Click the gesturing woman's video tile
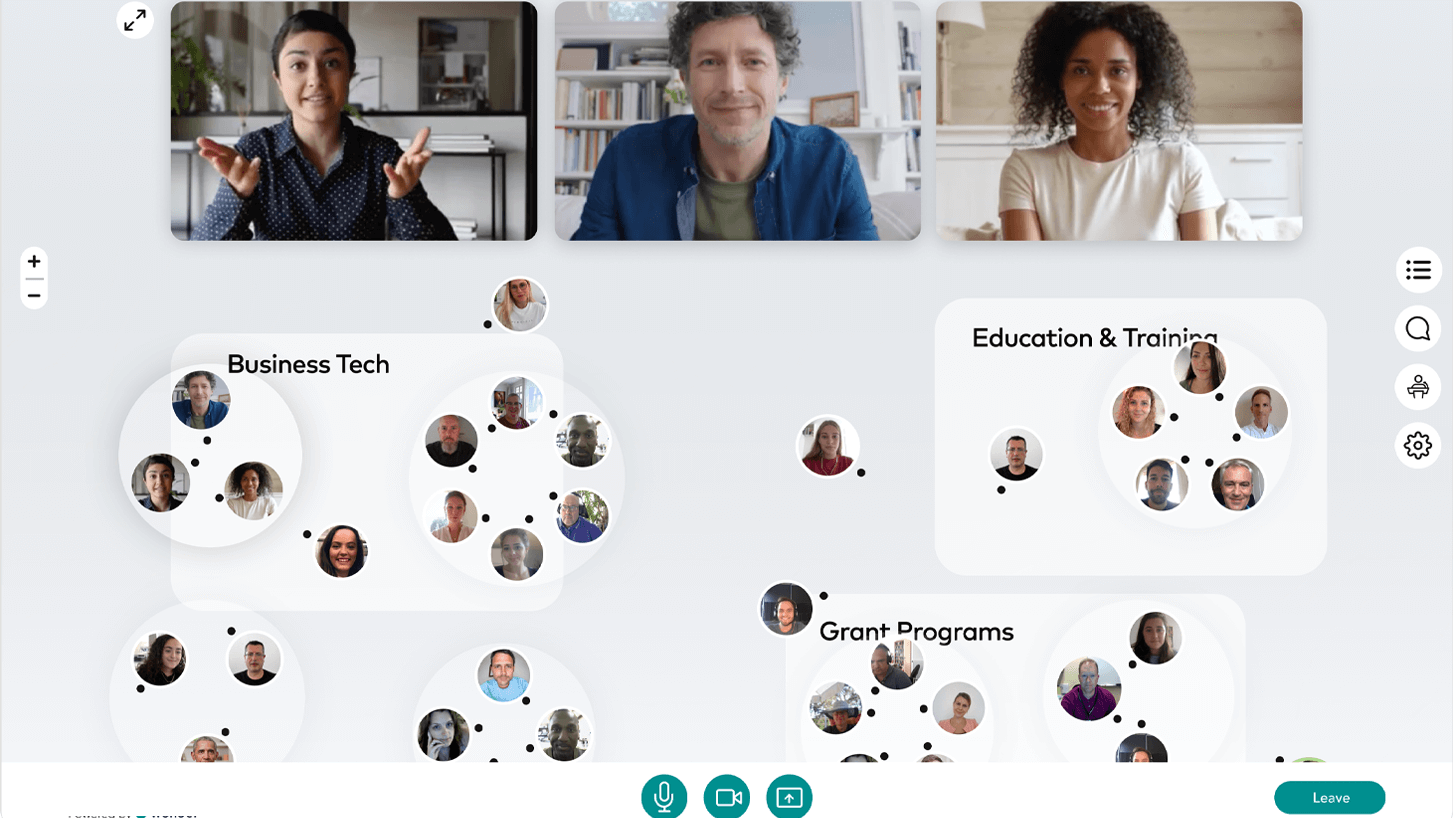Screen dimensions: 1453x818 click(x=354, y=121)
